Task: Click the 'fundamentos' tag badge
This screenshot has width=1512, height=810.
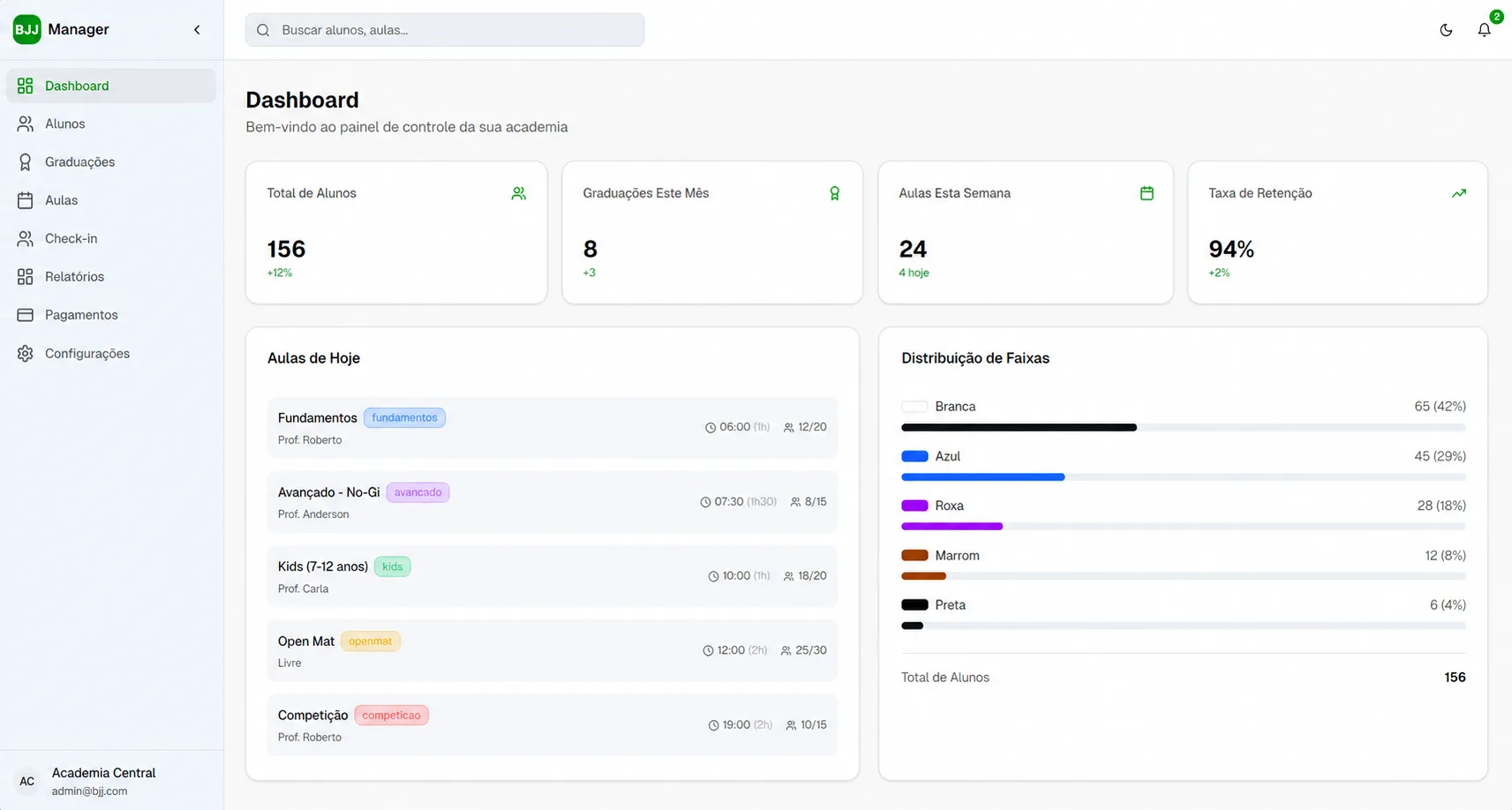Action: tap(404, 417)
